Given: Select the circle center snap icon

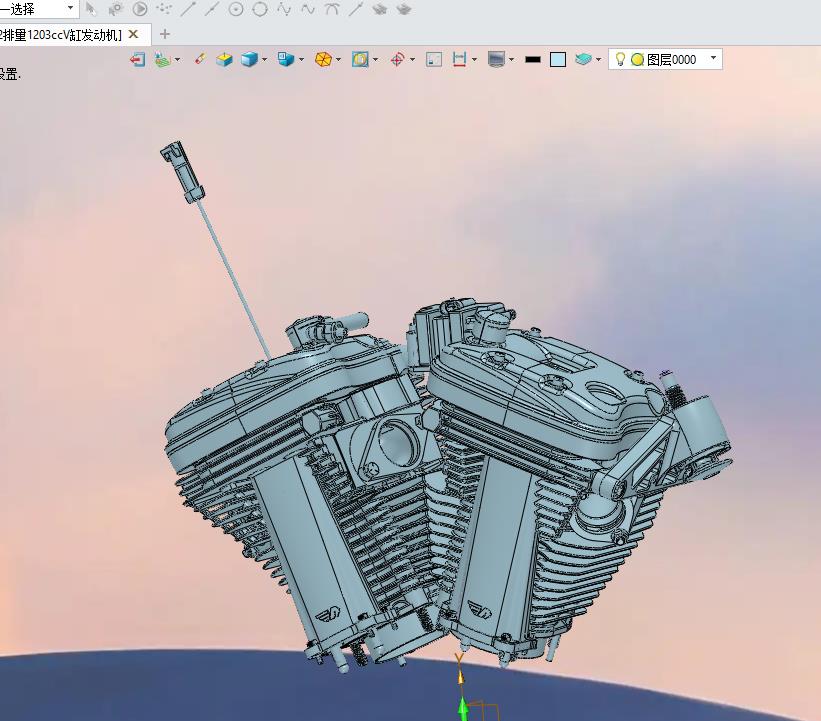Looking at the screenshot, I should point(236,9).
